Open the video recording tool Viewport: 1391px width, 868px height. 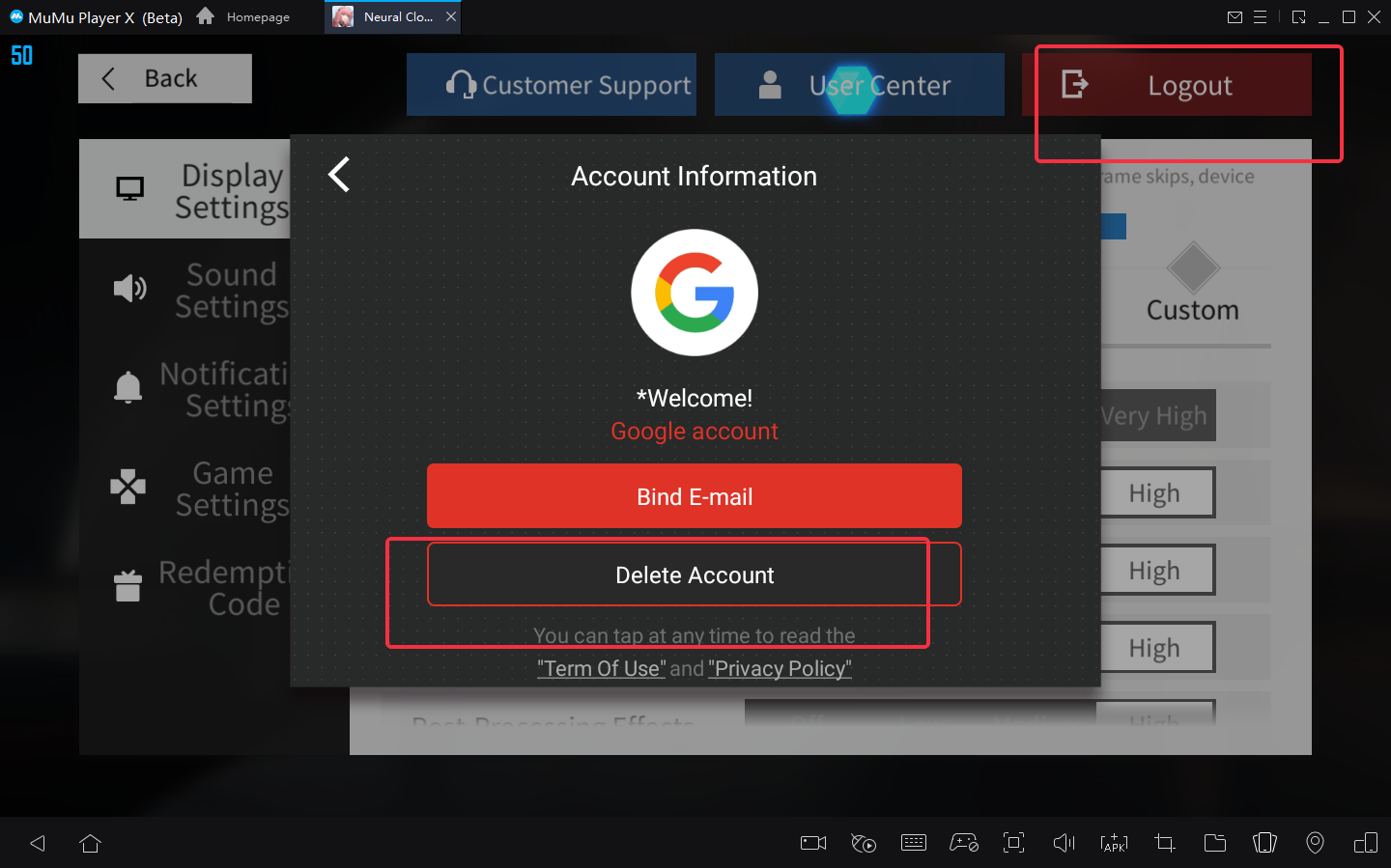click(813, 843)
